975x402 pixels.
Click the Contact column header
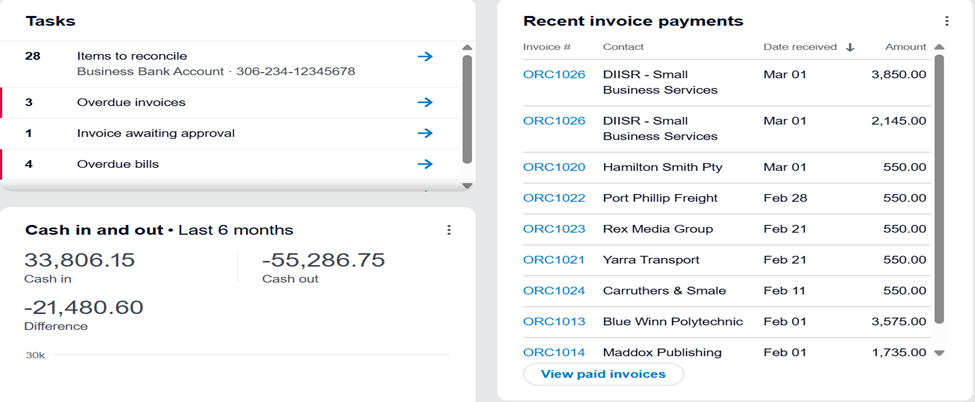pos(623,47)
